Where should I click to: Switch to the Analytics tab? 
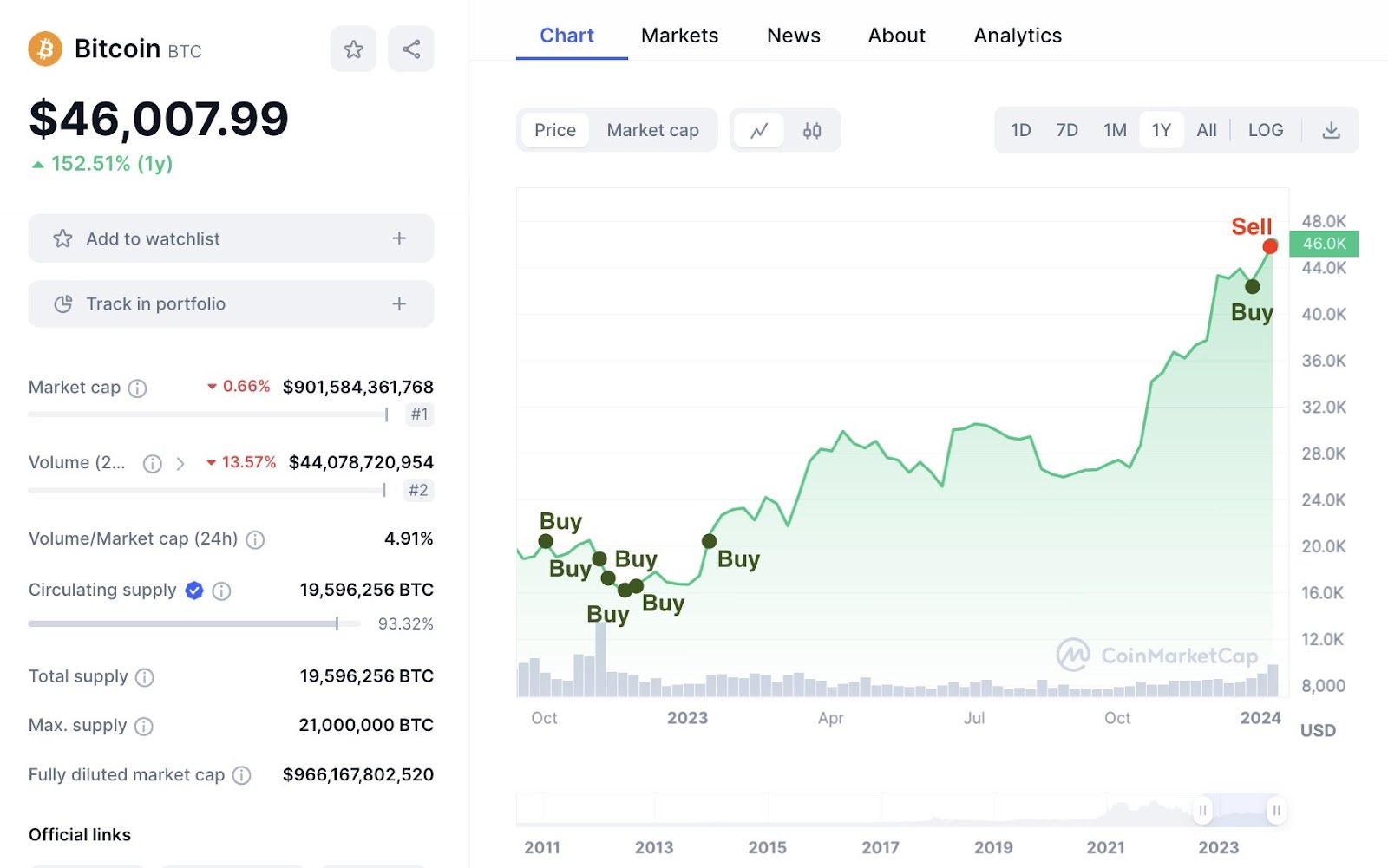1018,36
